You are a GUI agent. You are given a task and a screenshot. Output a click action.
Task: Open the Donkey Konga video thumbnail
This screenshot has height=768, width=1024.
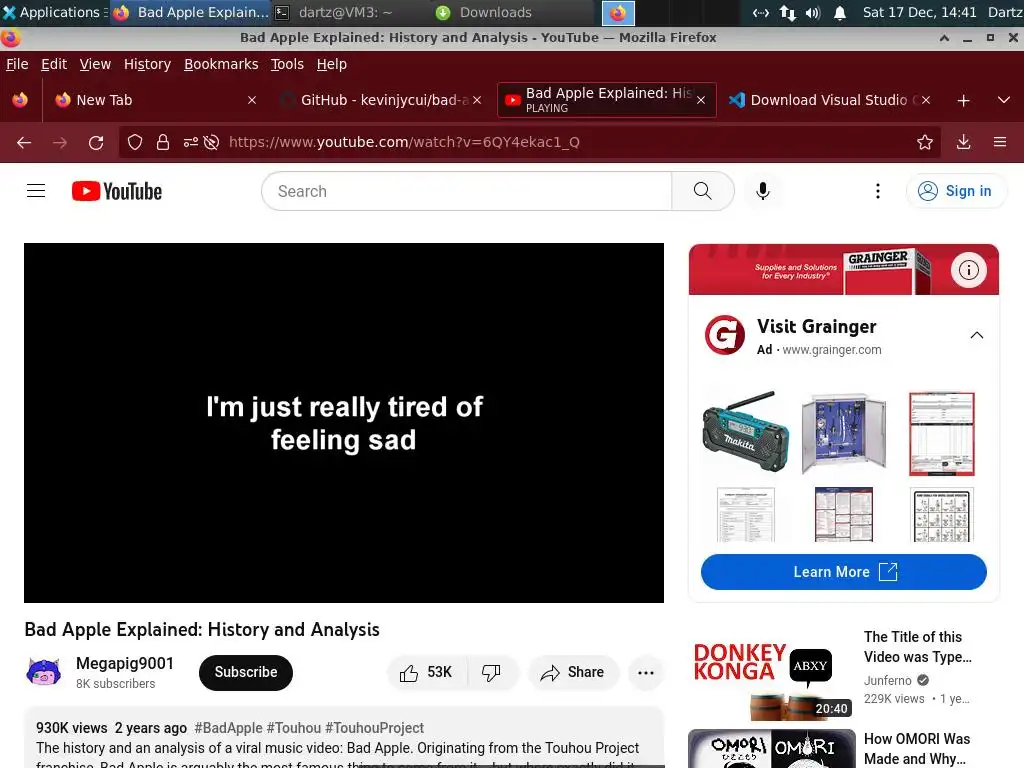771,675
